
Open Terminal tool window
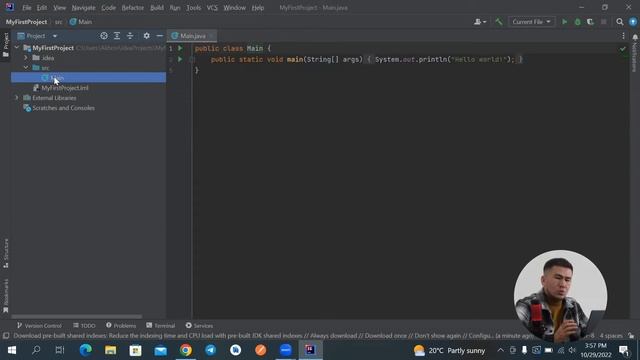161,326
